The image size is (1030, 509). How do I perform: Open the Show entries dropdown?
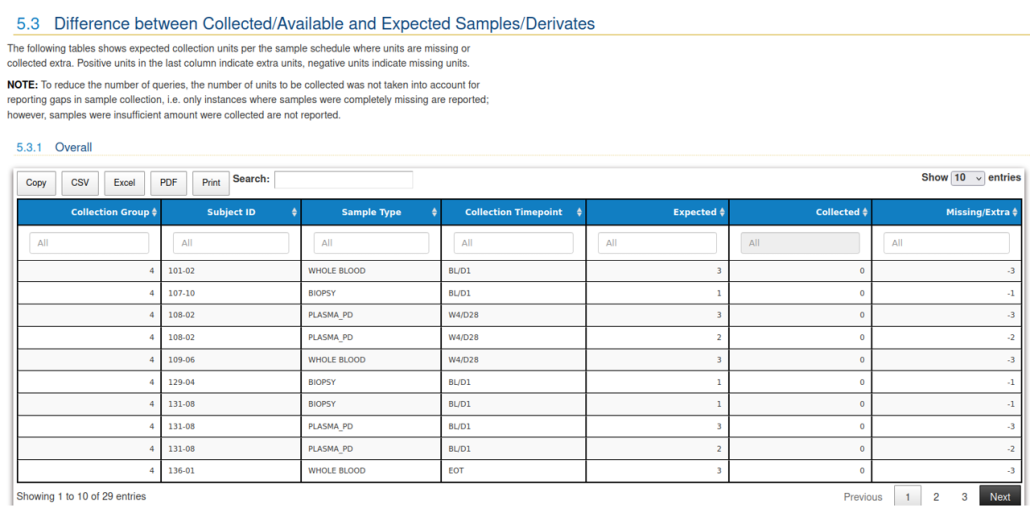[967, 178]
